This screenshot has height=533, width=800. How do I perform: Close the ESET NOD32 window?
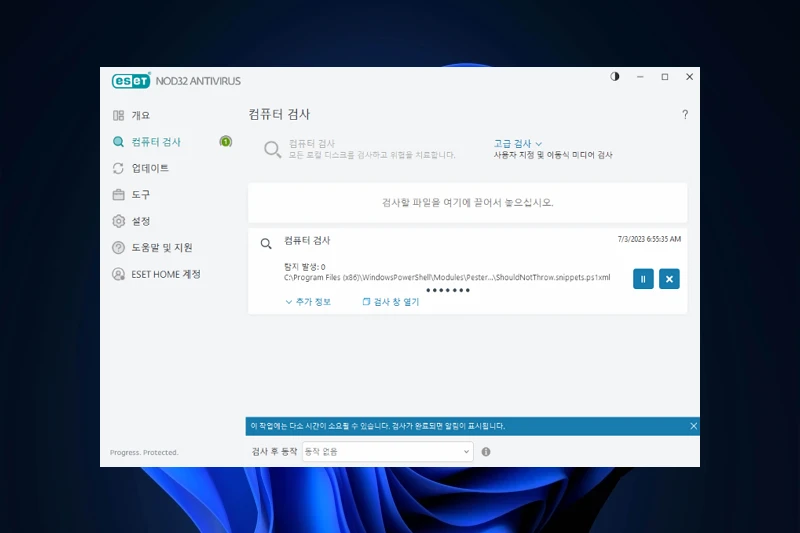689,77
